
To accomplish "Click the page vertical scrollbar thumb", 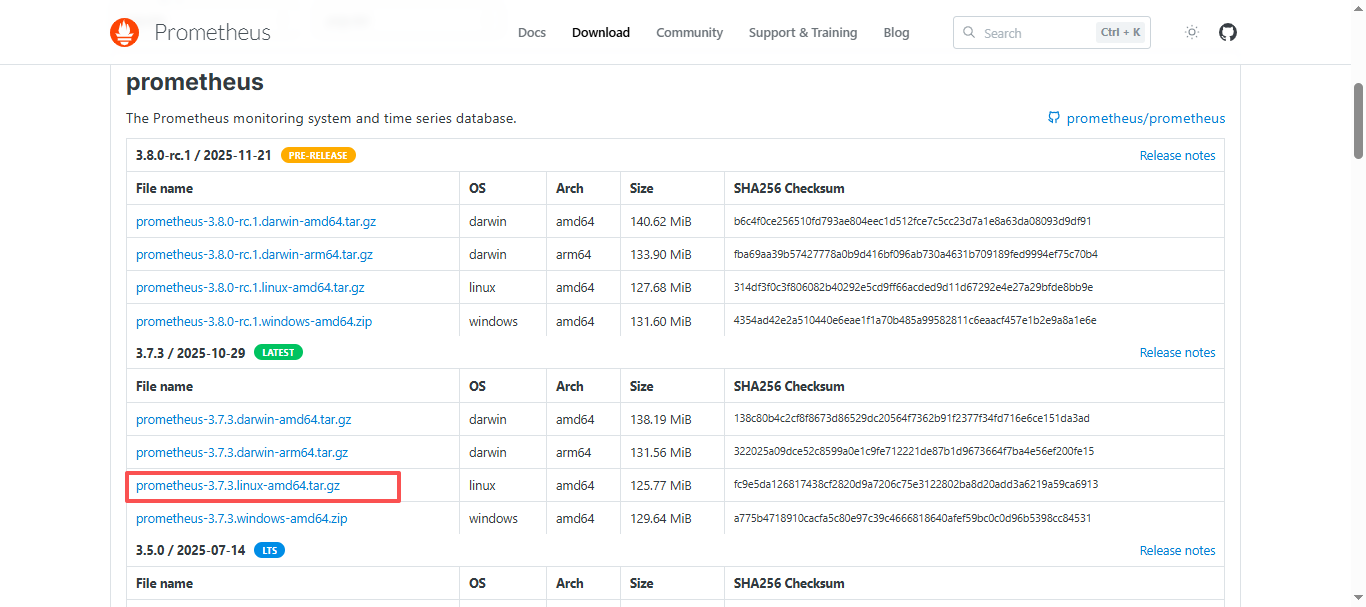I will point(1359,120).
